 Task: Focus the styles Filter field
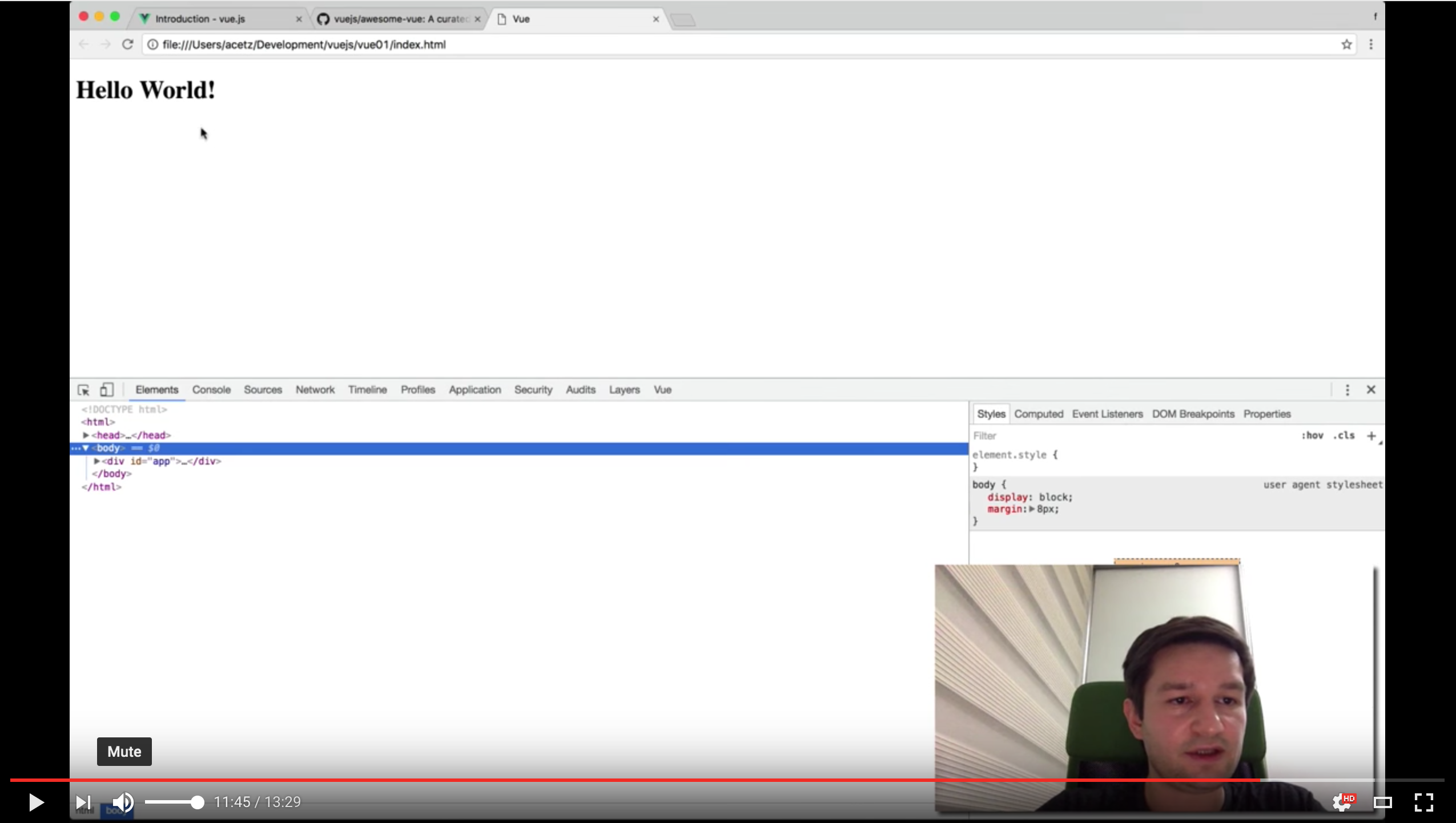click(1131, 436)
